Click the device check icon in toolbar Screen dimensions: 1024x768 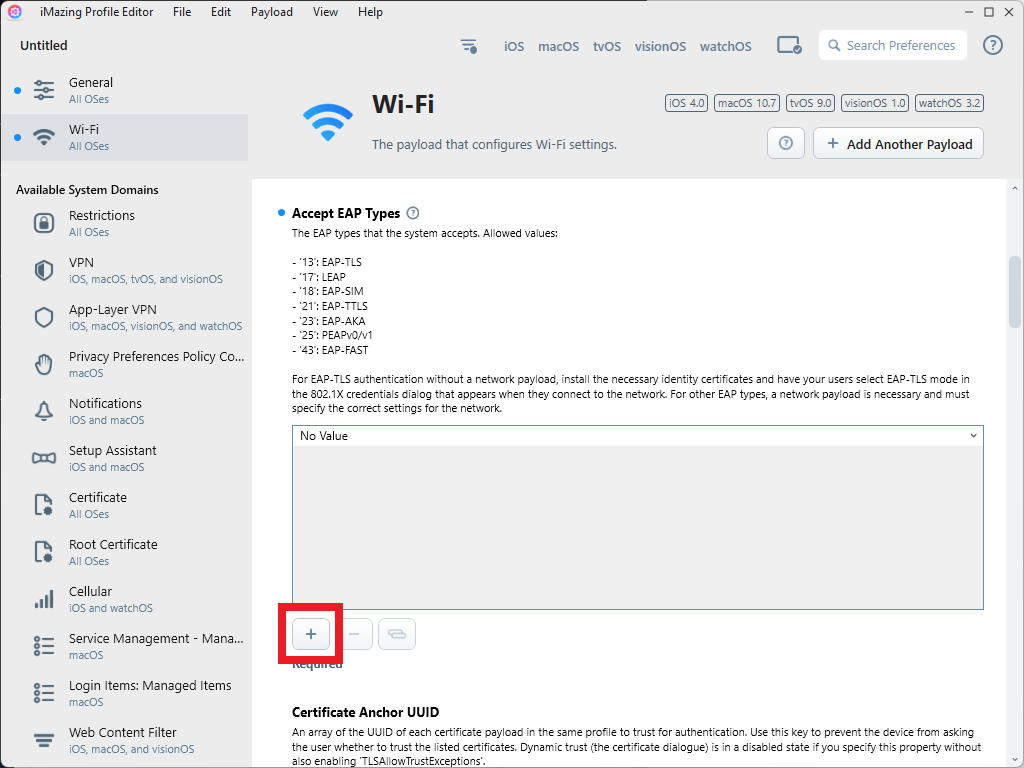789,46
